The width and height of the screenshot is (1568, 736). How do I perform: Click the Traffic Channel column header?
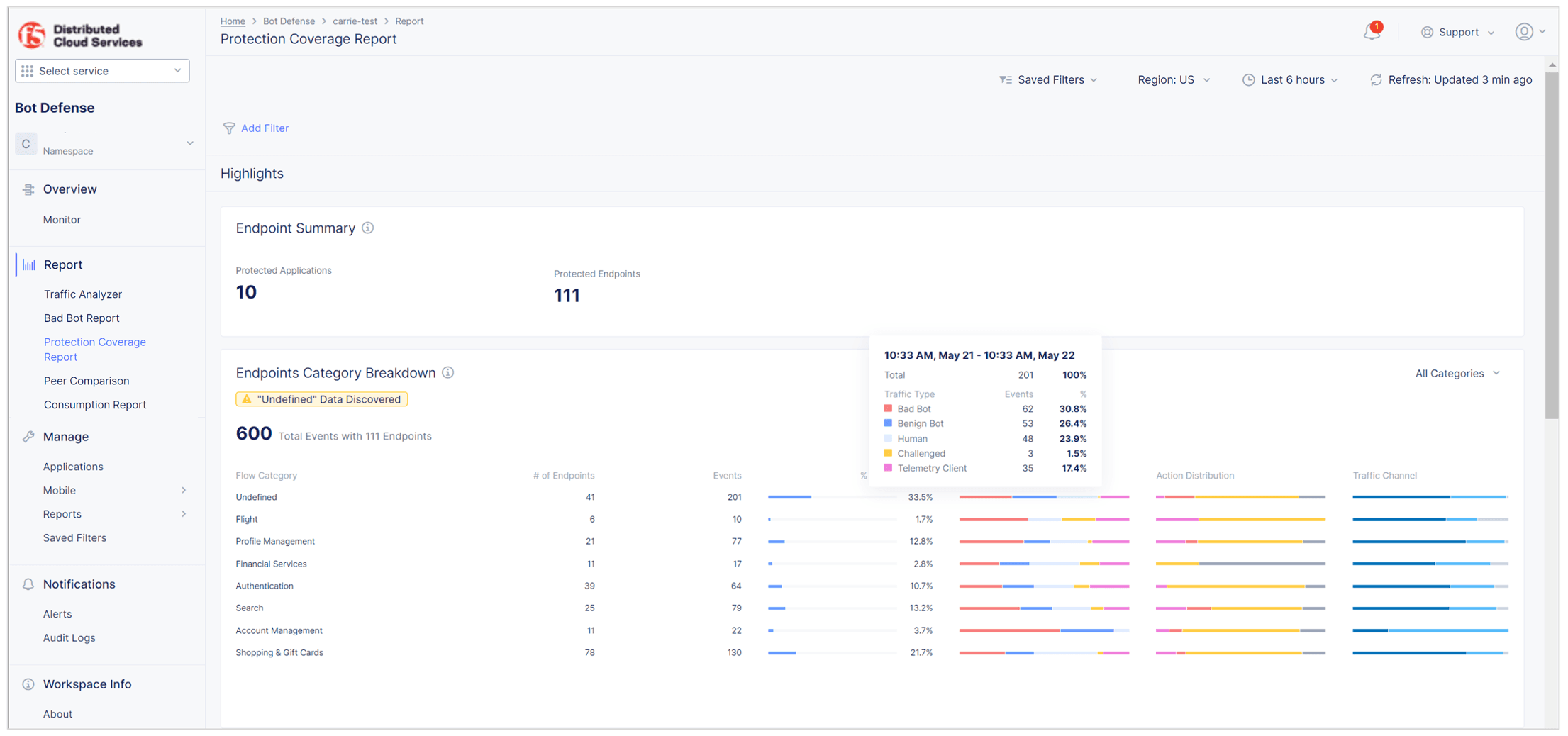point(1384,476)
